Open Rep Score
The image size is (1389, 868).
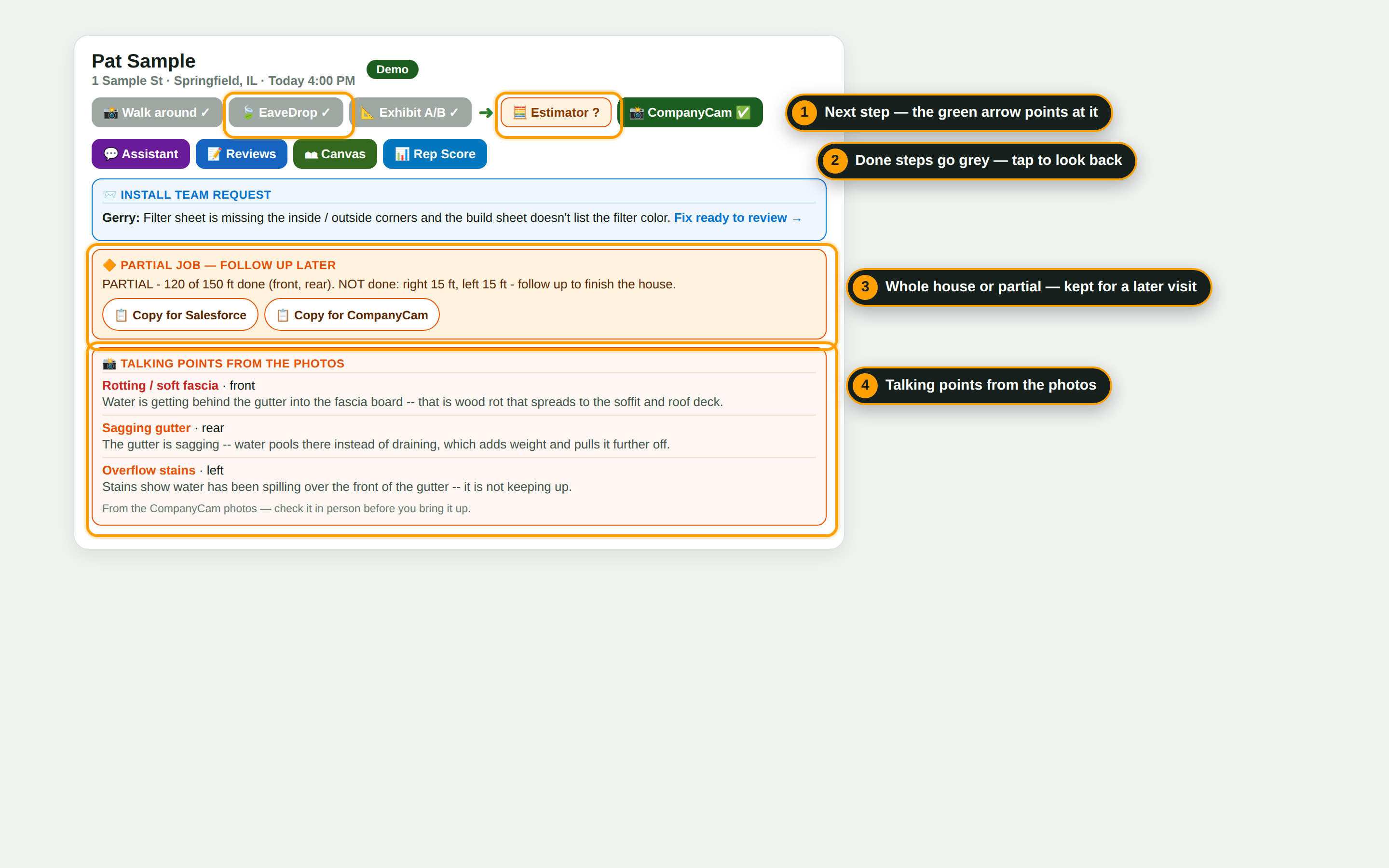coord(435,154)
